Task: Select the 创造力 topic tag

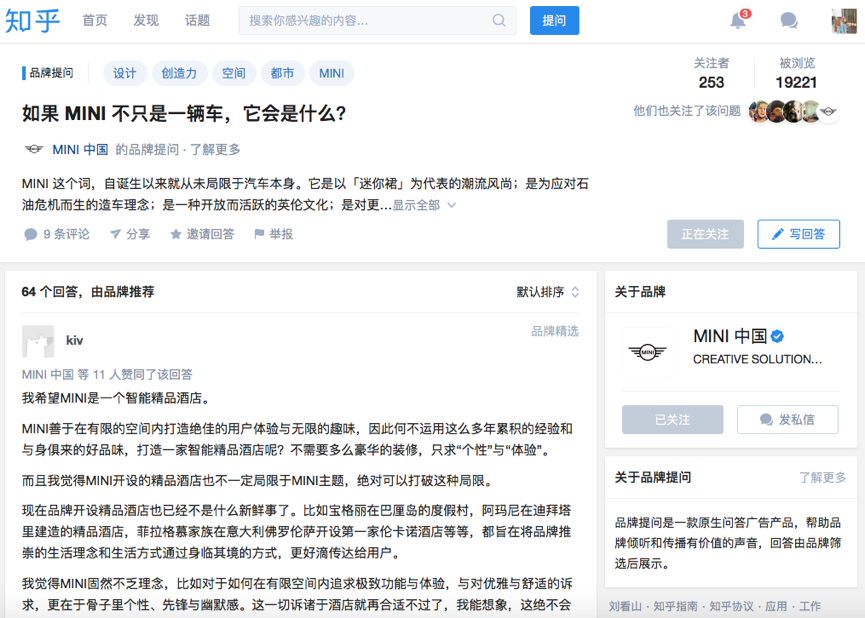Action: [179, 73]
